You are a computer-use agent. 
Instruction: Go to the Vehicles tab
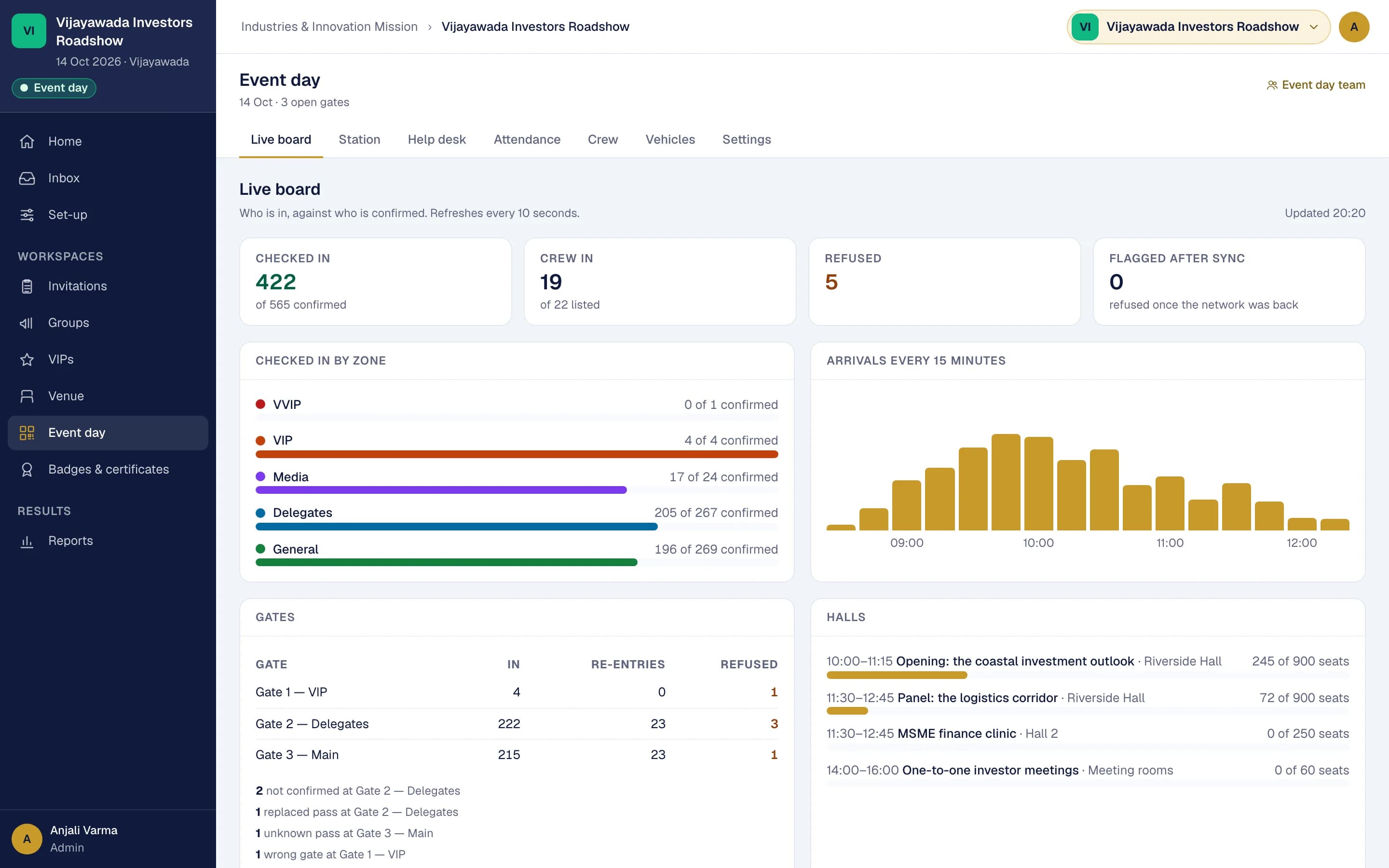coord(670,139)
